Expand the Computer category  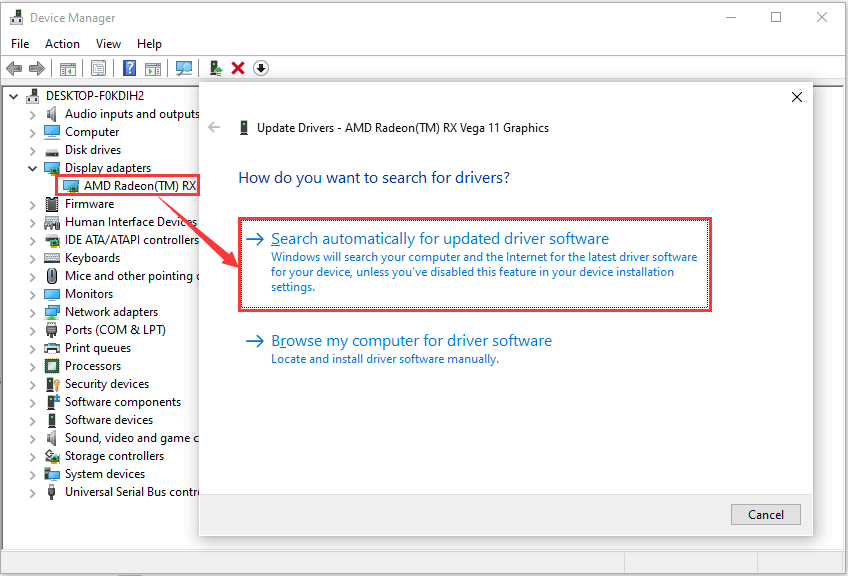pos(32,133)
